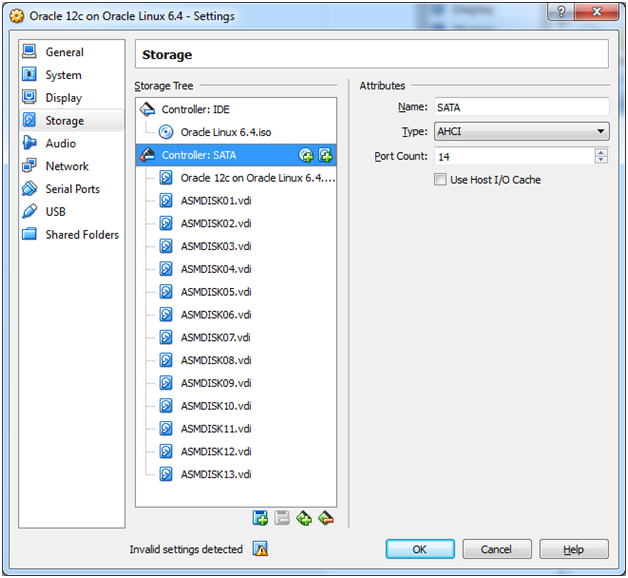
Task: Click the Help button
Action: click(x=573, y=549)
